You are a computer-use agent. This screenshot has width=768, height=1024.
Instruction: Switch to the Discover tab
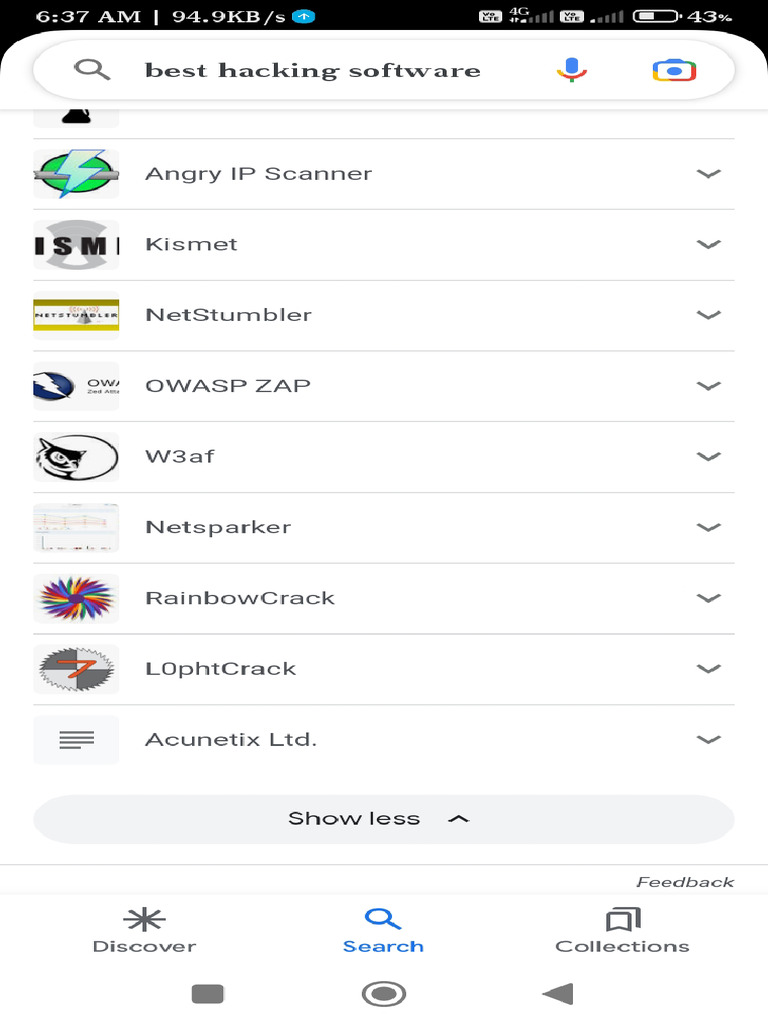point(144,930)
